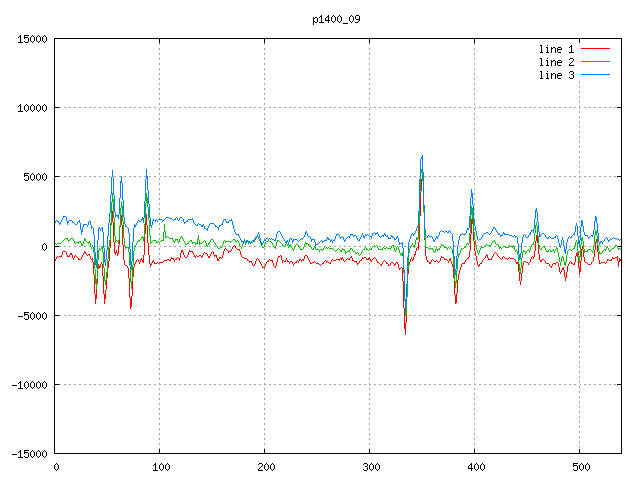This screenshot has height=480, width=640.
Task: Click the blue line 3 legend sample
Action: tap(595, 75)
